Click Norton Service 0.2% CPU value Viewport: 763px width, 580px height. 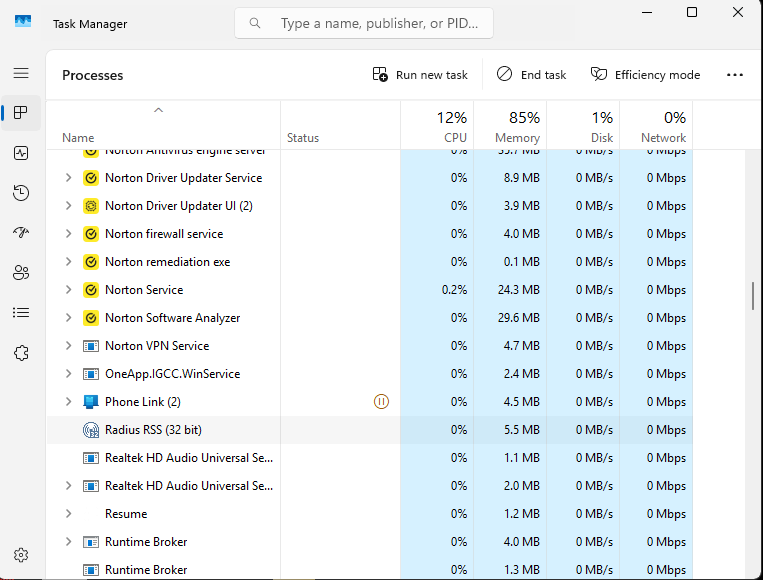pyautogui.click(x=454, y=290)
